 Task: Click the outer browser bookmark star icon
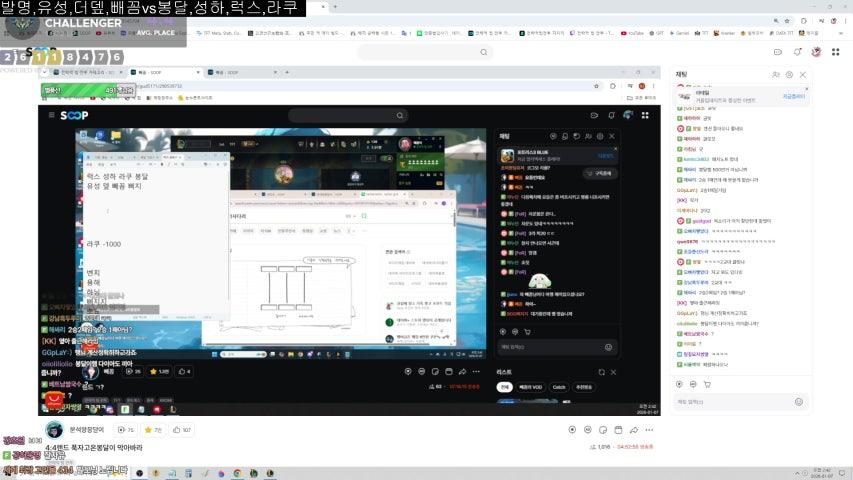(x=787, y=21)
